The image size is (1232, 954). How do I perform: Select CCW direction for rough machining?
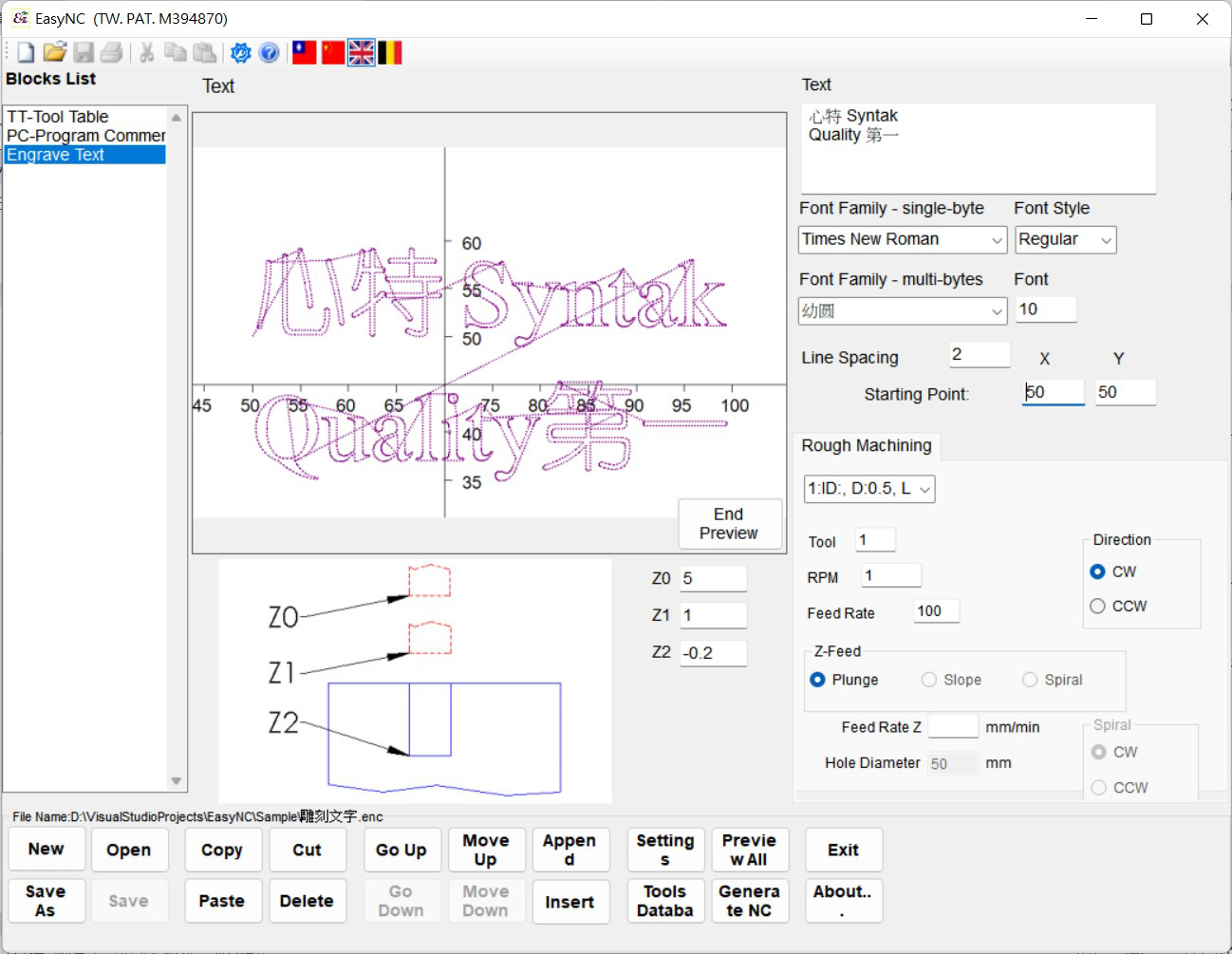(1118, 606)
